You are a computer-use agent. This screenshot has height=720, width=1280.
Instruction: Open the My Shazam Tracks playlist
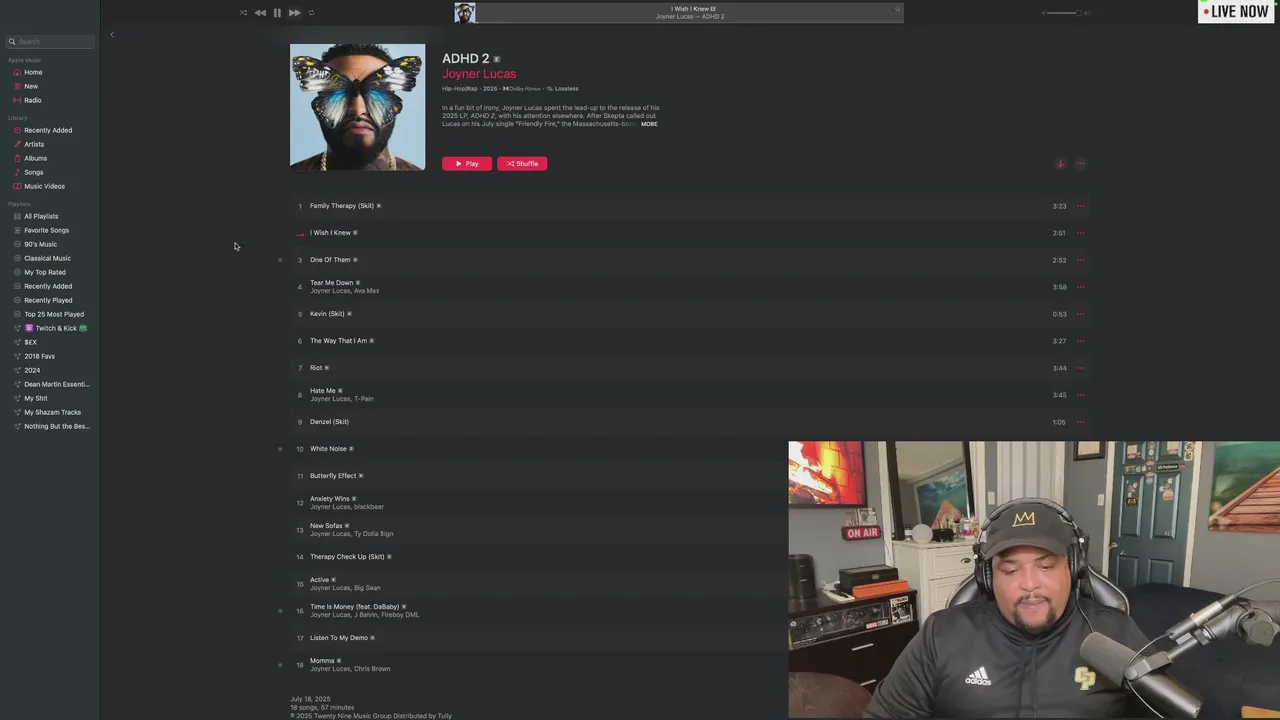pos(52,412)
